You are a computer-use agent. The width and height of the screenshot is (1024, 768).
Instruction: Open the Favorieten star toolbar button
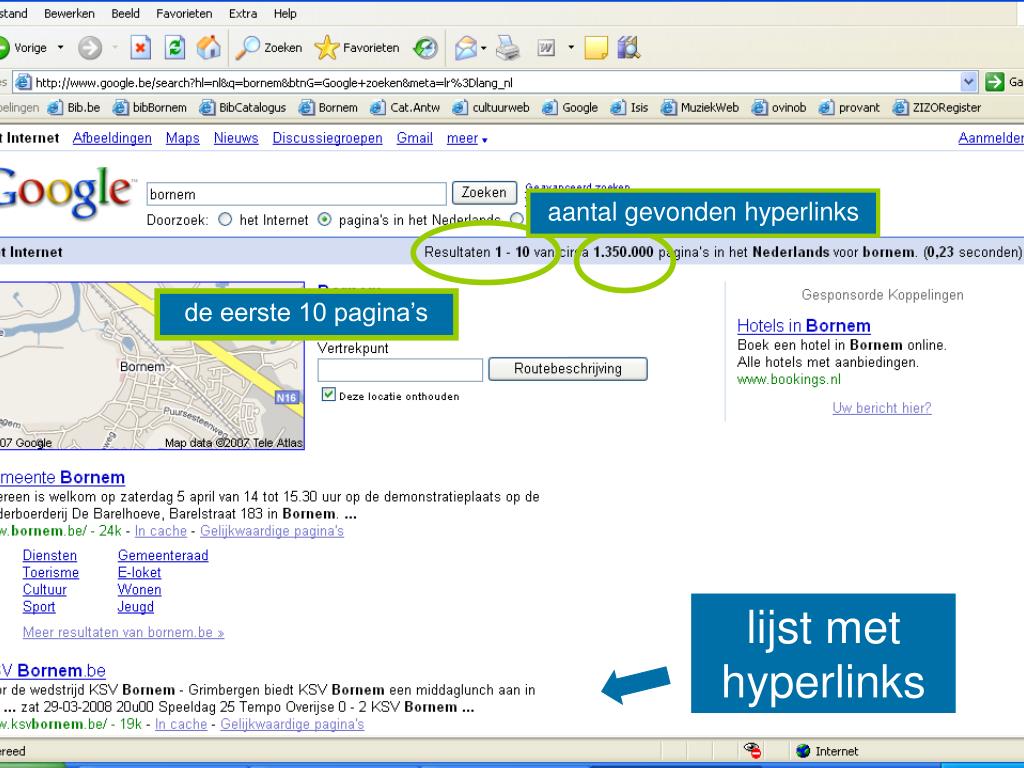coord(357,48)
